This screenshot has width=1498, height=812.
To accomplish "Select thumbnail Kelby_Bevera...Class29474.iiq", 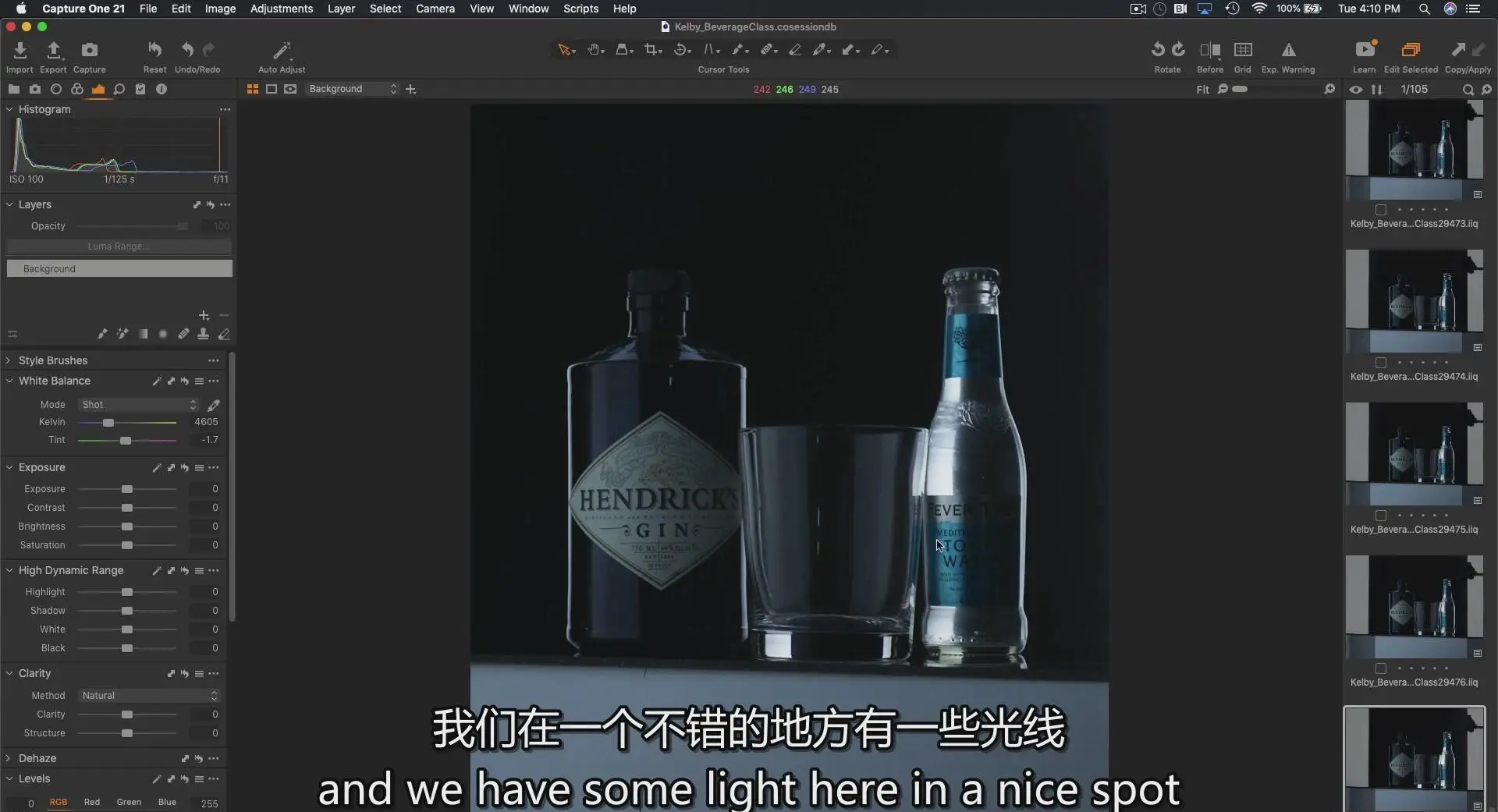I will click(1414, 302).
